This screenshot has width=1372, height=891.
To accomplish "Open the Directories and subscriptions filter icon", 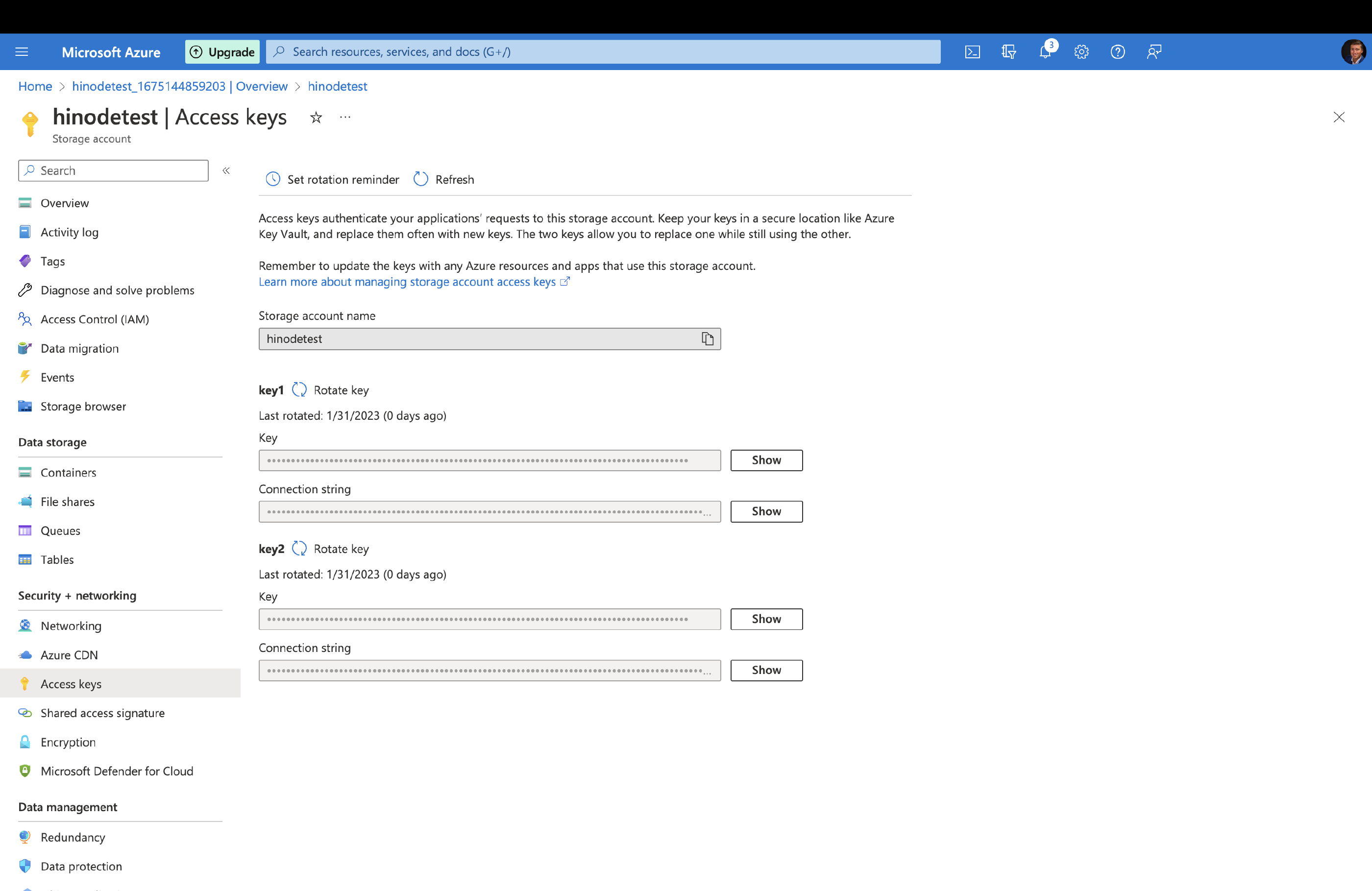I will click(x=1008, y=52).
